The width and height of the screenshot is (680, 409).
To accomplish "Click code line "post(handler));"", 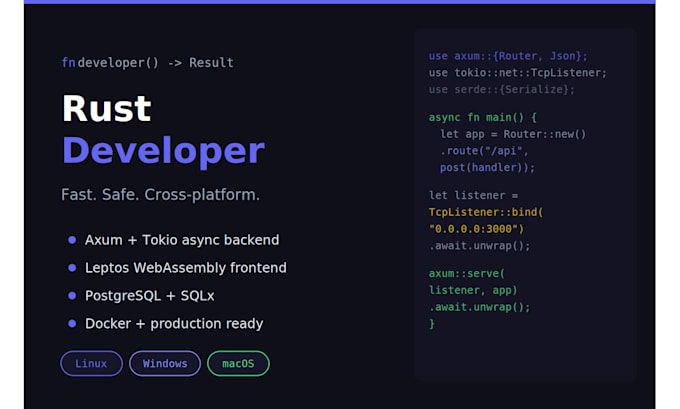I will [x=487, y=168].
